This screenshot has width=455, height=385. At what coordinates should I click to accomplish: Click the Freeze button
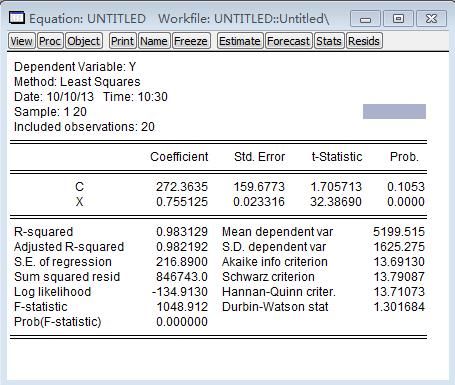pos(191,41)
